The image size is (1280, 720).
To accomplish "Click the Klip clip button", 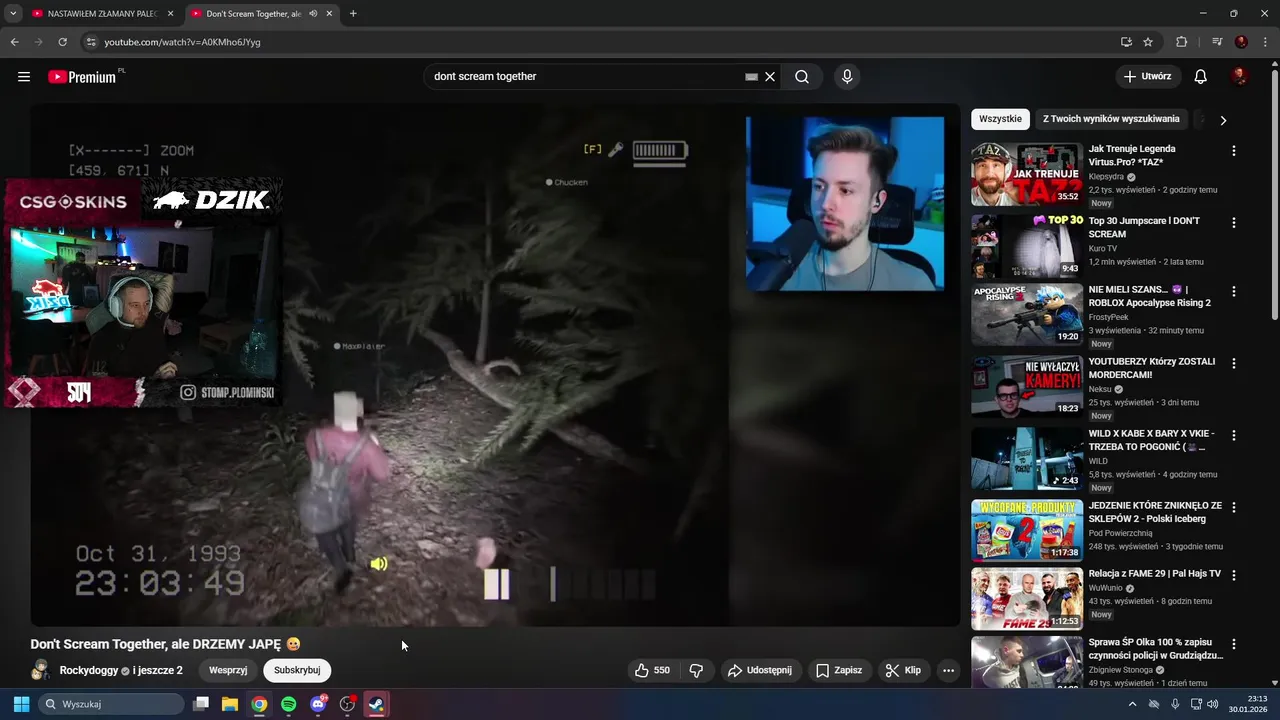I will coord(902,670).
